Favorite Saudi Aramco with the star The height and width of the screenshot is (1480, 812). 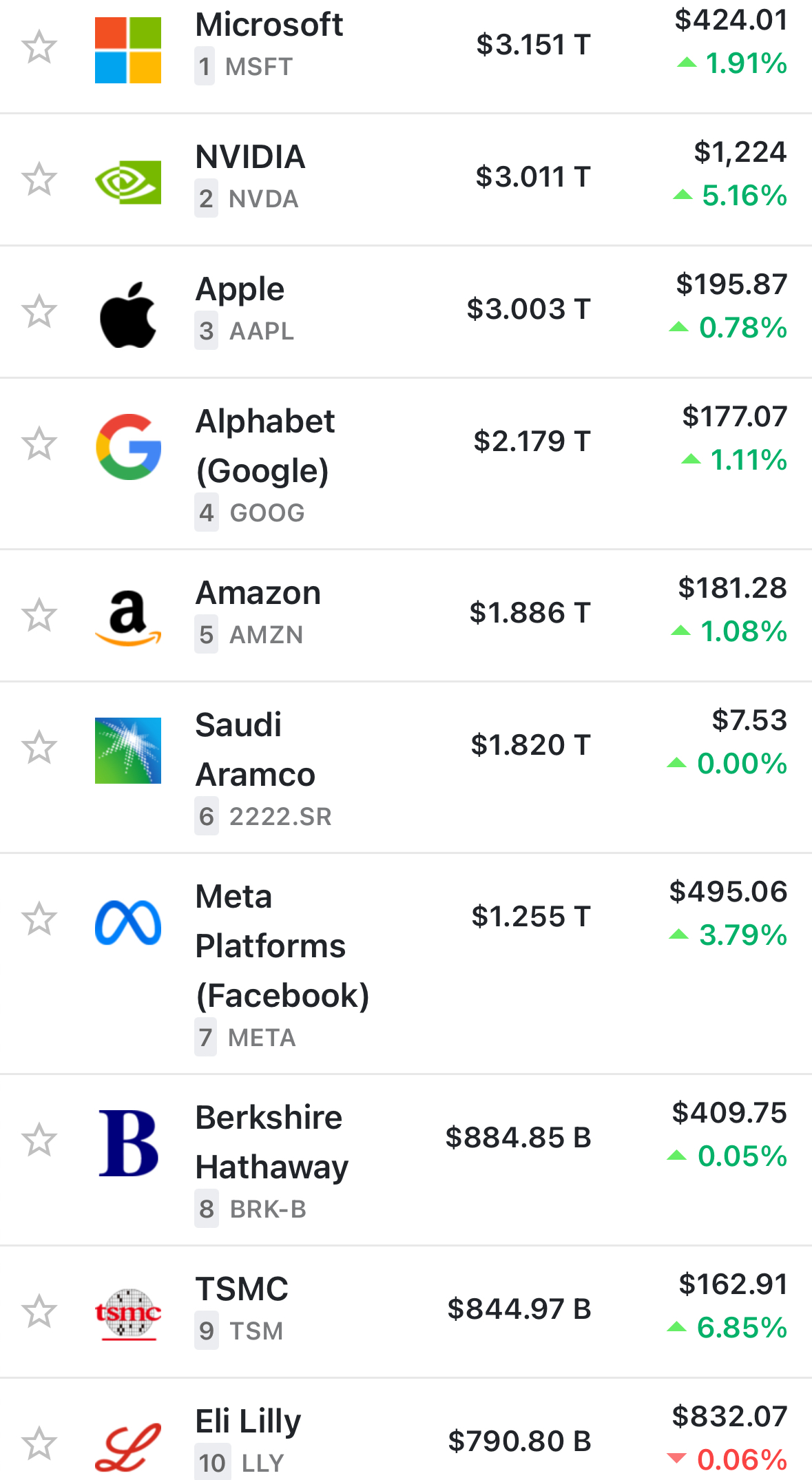click(39, 748)
